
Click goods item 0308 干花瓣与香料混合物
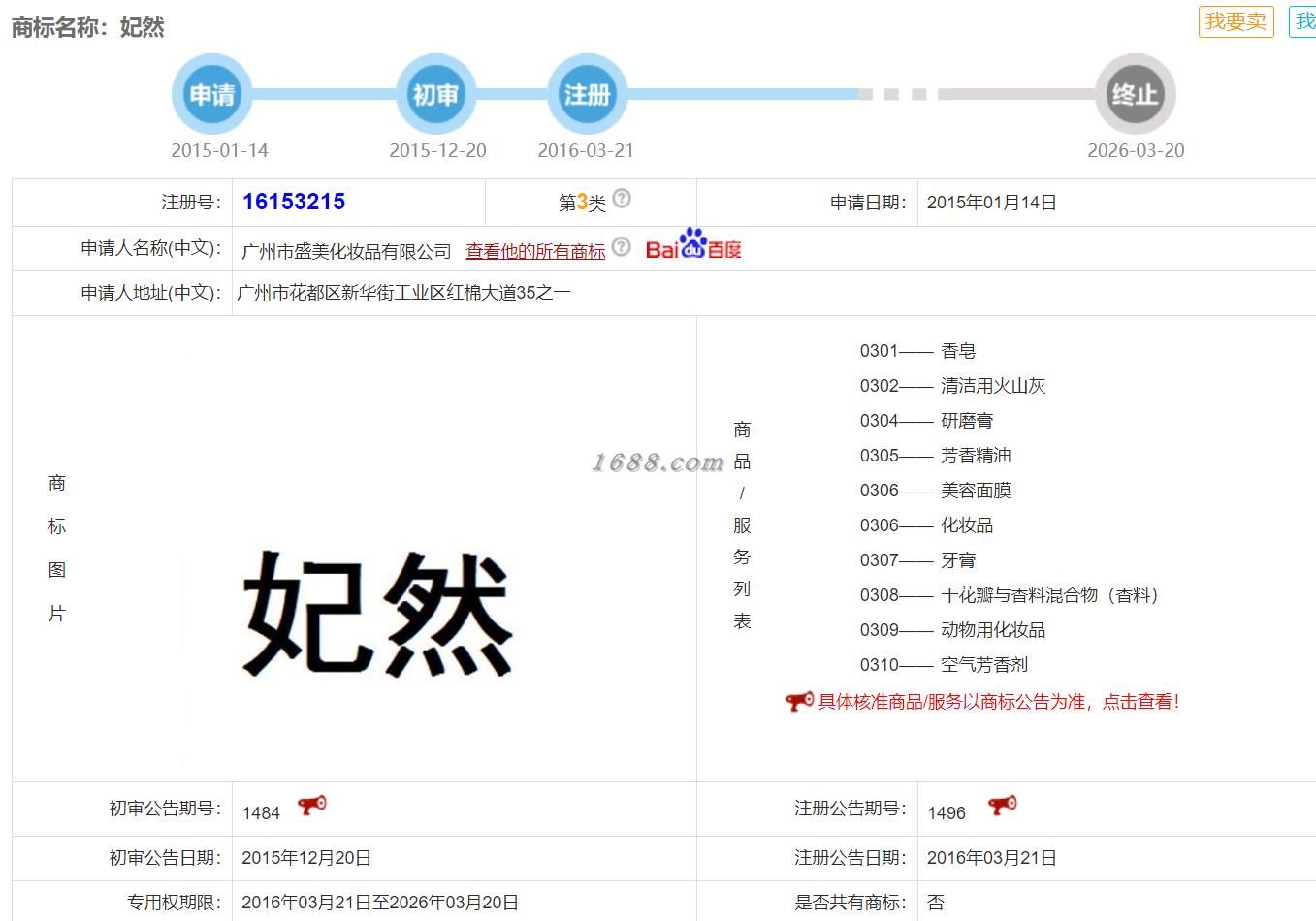[x=1010, y=595]
